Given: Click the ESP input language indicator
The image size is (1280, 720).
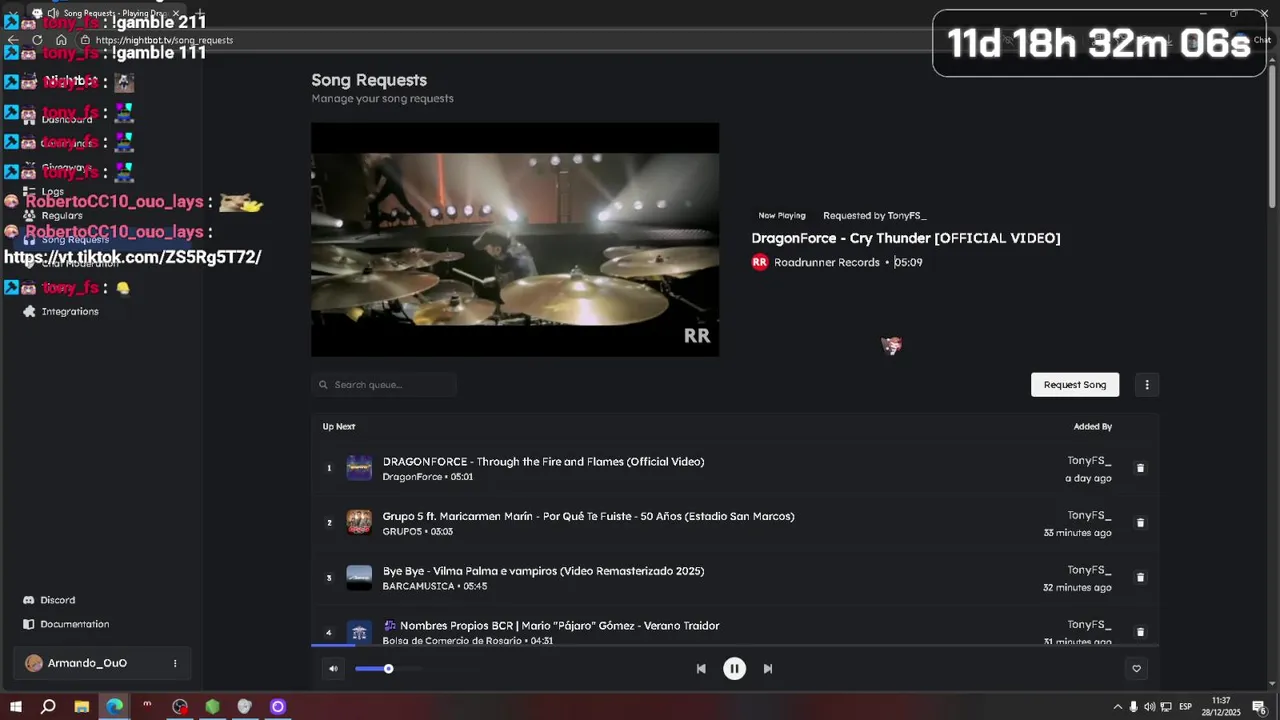Looking at the screenshot, I should 1185,707.
